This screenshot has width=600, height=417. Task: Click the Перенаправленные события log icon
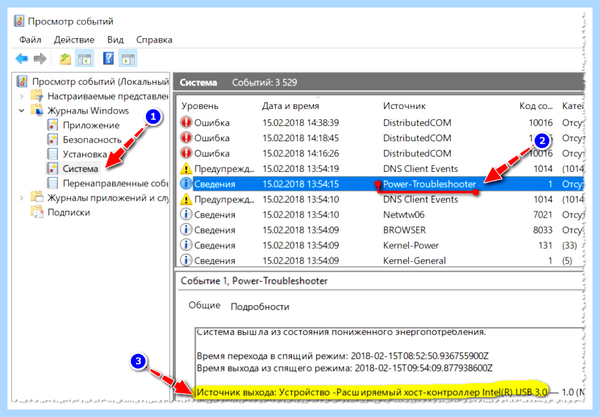52,183
